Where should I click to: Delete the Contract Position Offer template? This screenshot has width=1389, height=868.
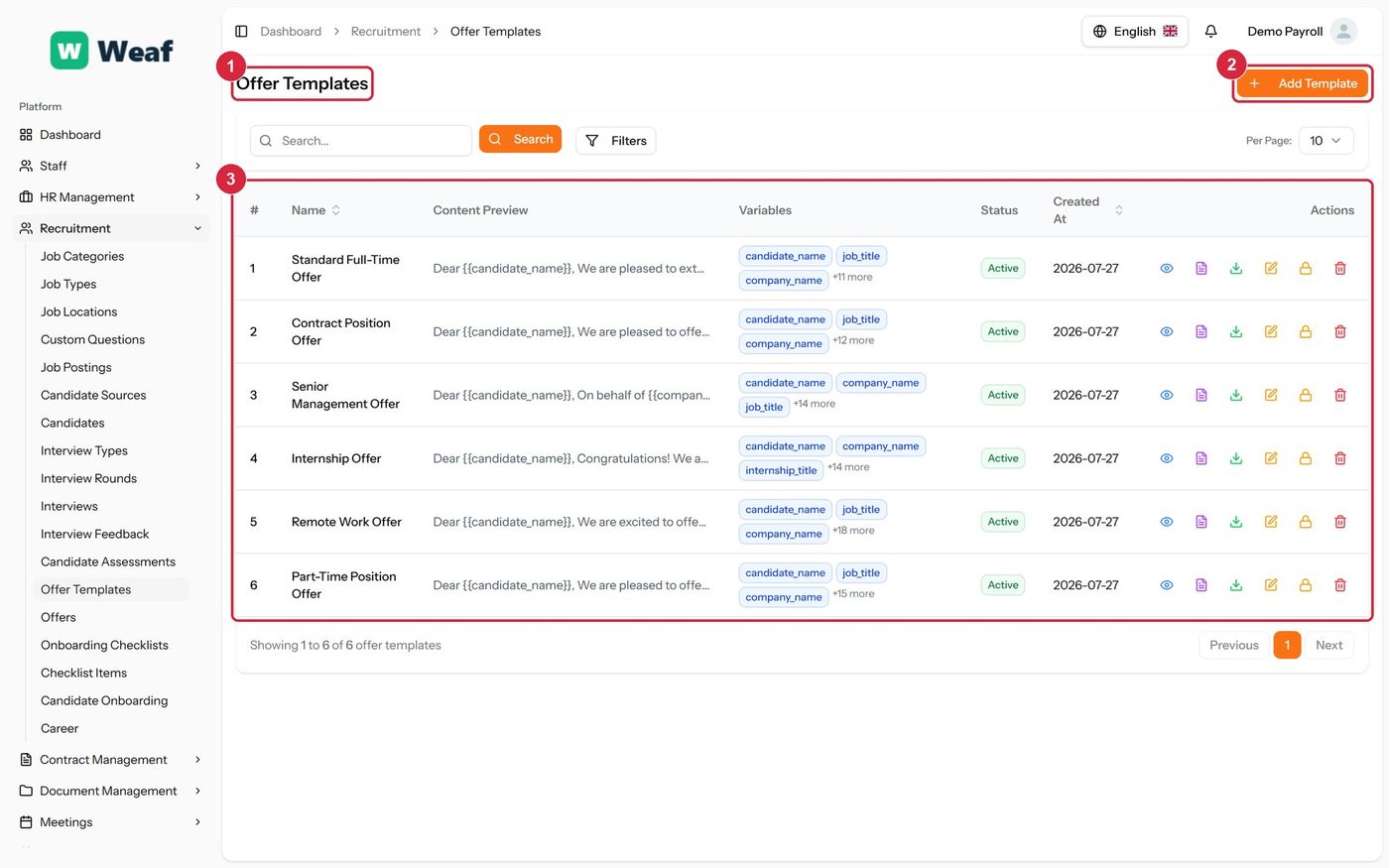(x=1340, y=332)
